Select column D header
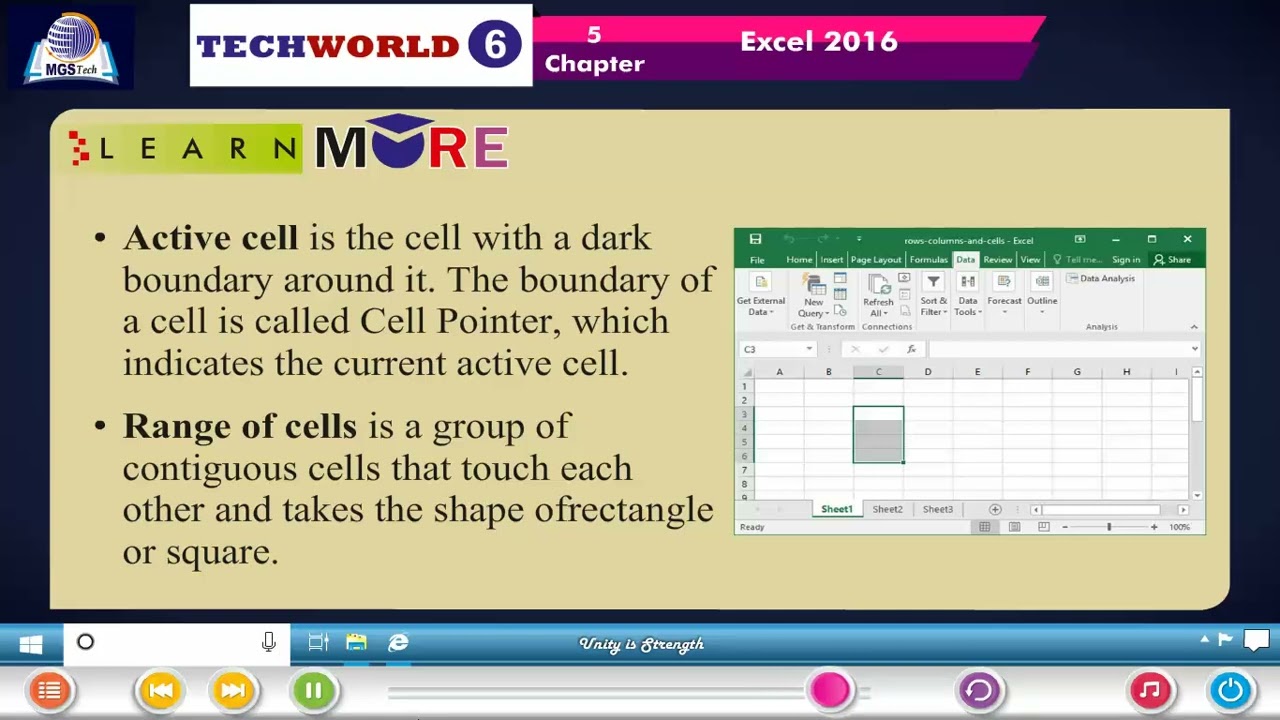The width and height of the screenshot is (1280, 720). (927, 372)
